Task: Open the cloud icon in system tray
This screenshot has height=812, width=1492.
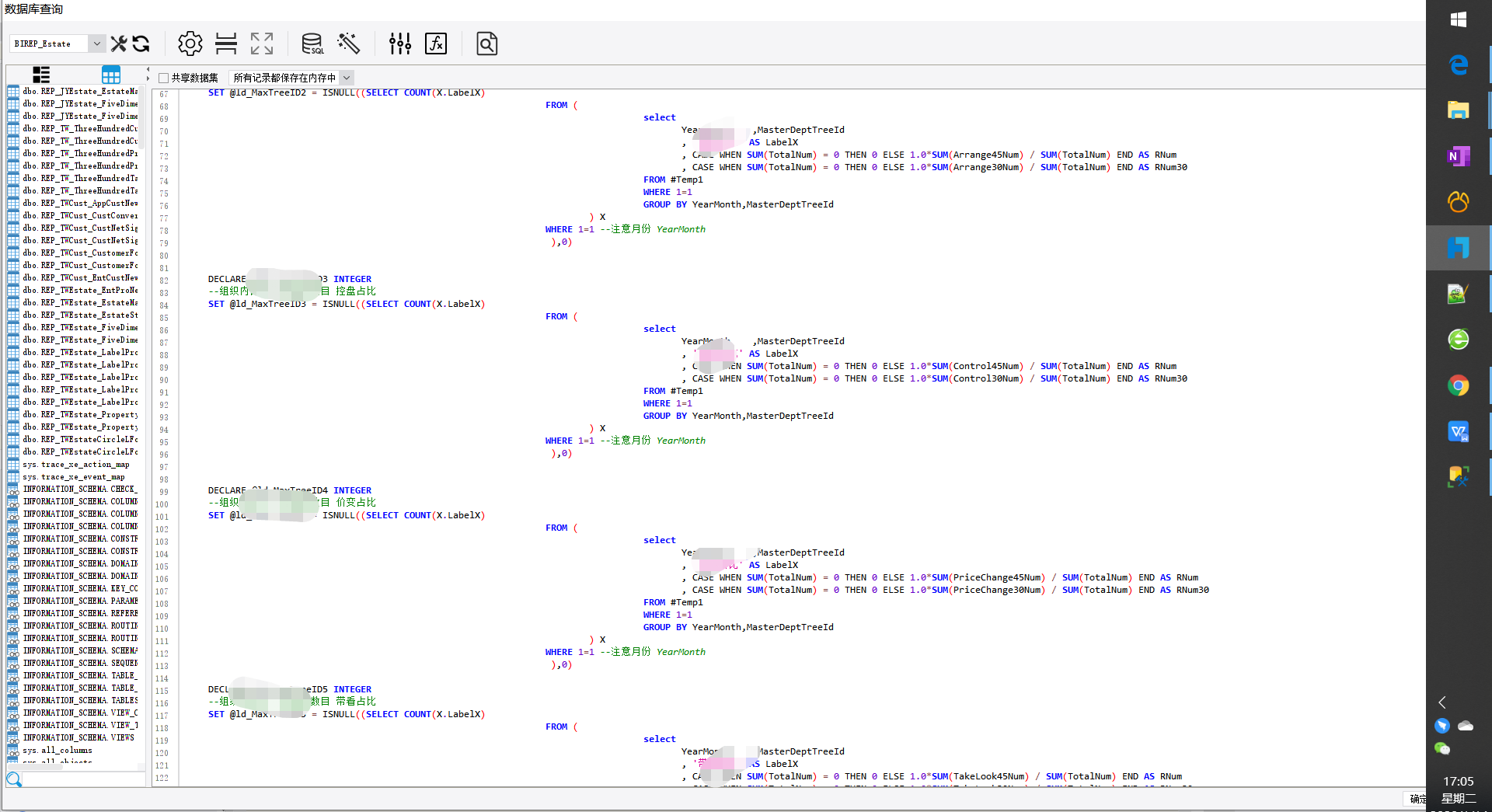Action: pos(1466,726)
